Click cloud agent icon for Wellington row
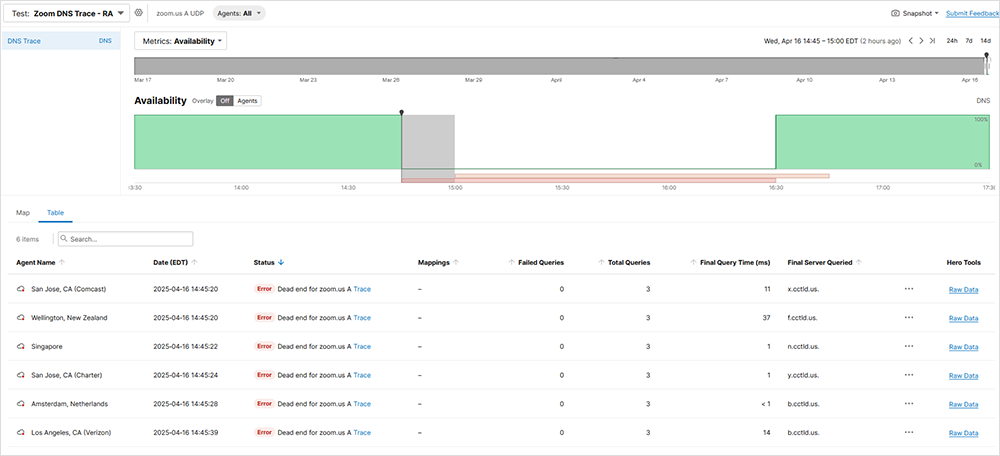The height and width of the screenshot is (456, 1000). click(x=21, y=317)
